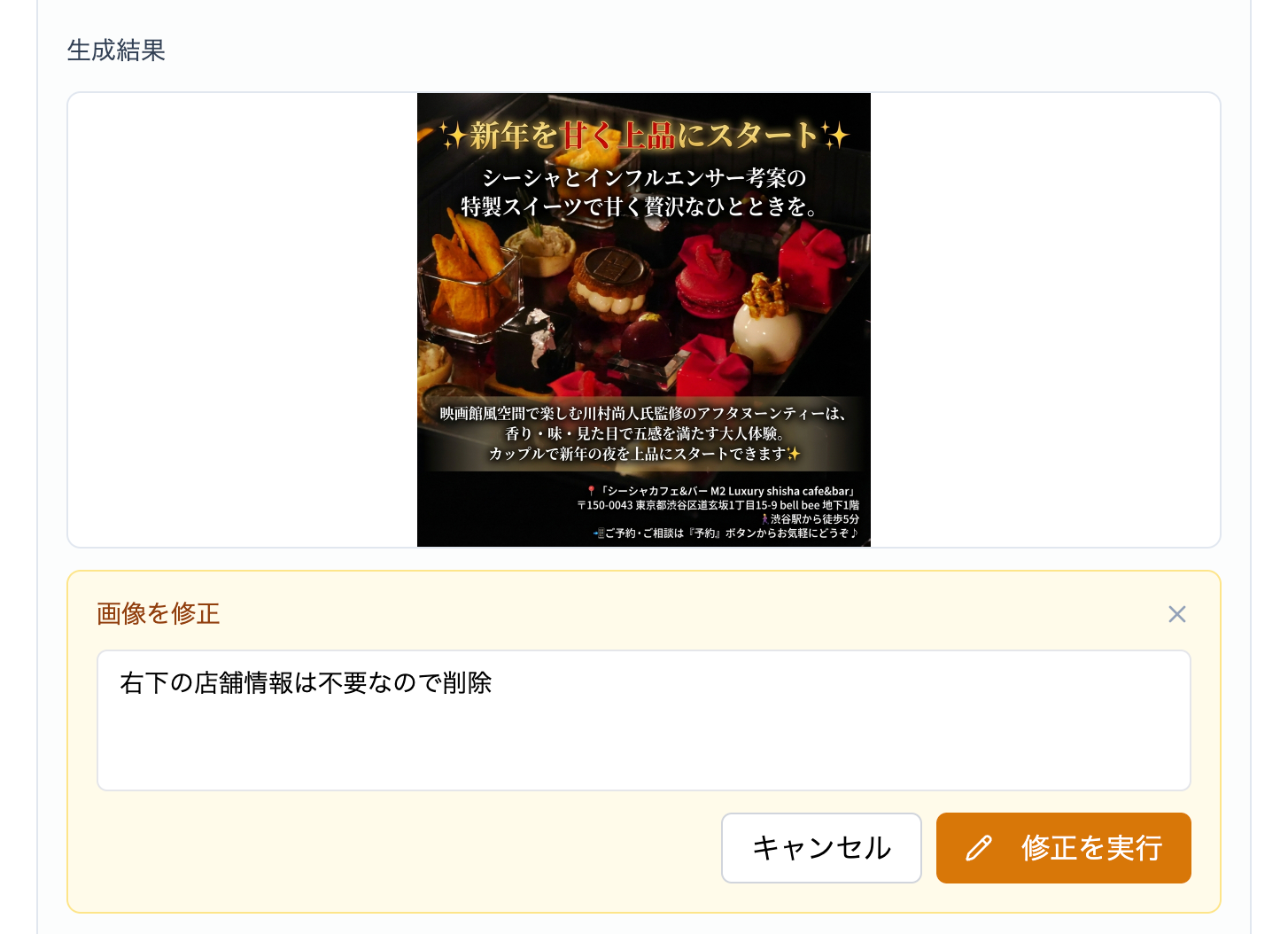1288x934 pixels.
Task: Open the generated dessert promo image
Action: (x=644, y=320)
